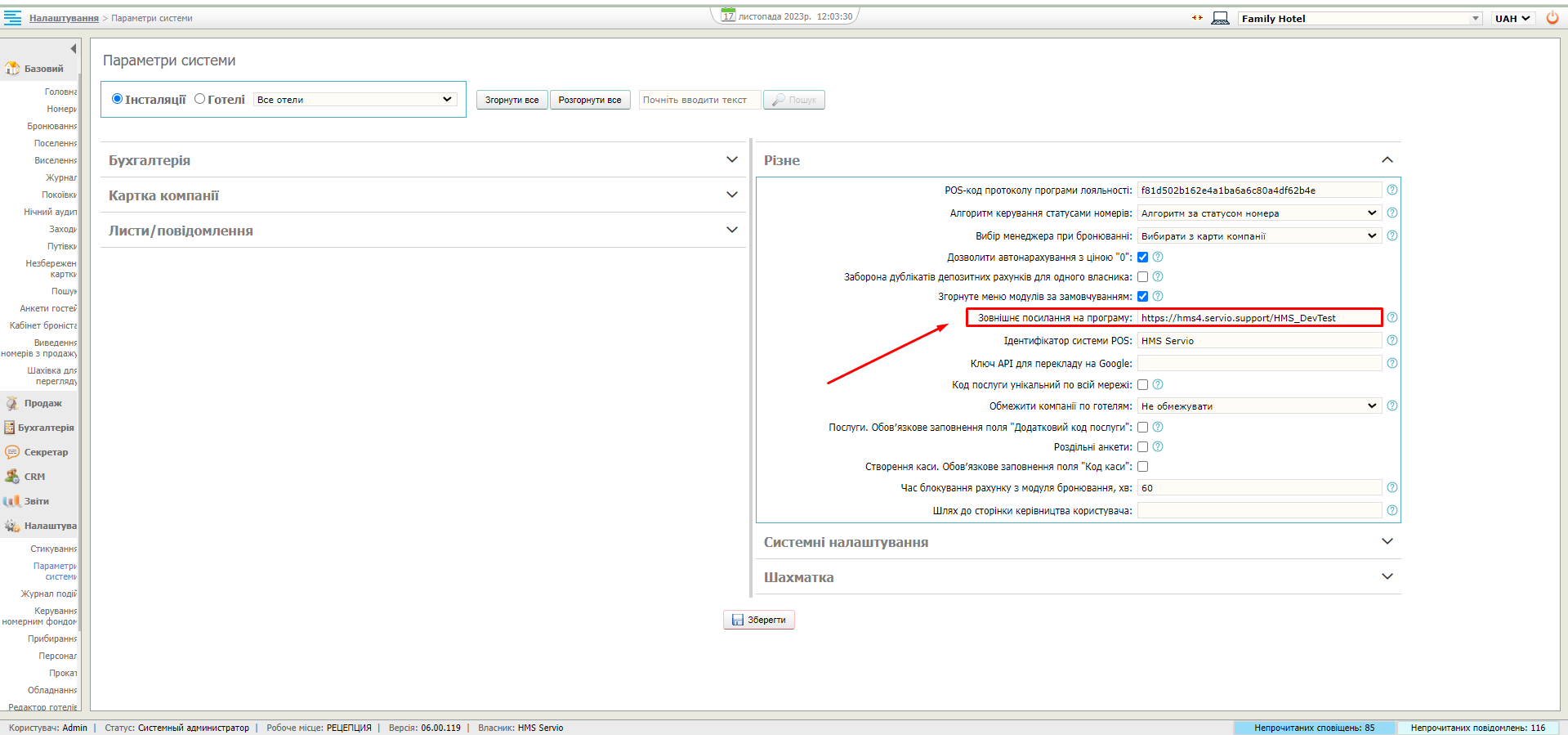1568x735 pixels.
Task: Open the CRM sidebar menu
Action: pos(34,477)
